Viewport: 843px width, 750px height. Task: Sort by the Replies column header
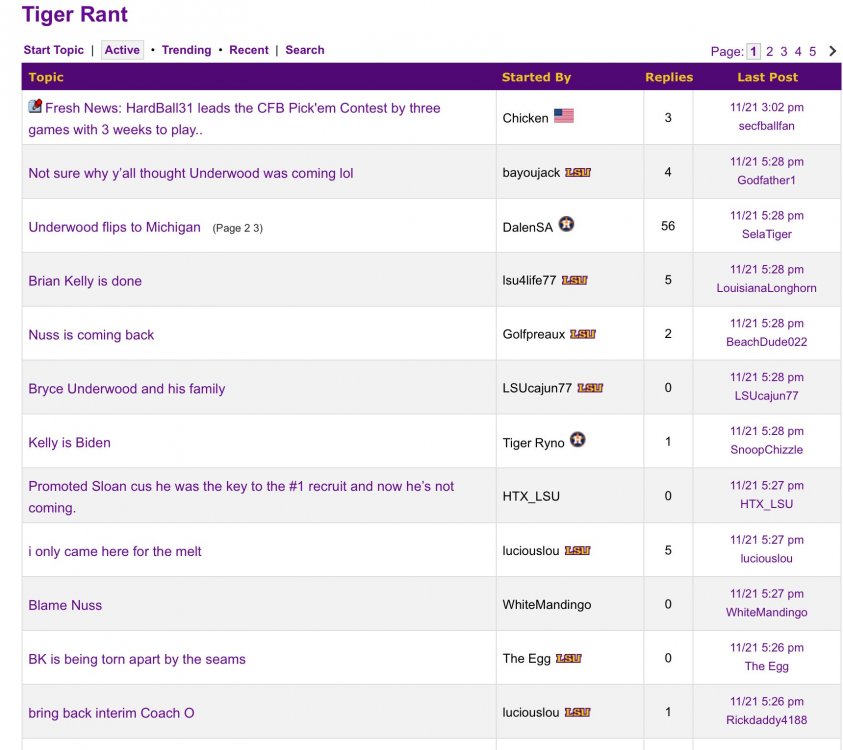[x=669, y=77]
